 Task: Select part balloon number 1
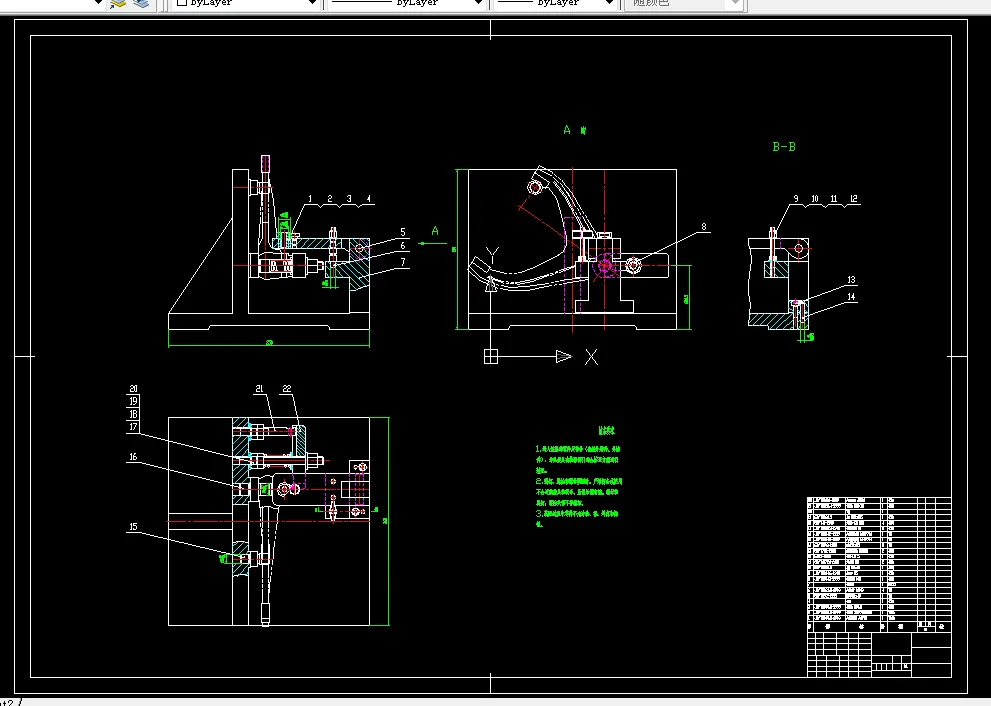[310, 198]
